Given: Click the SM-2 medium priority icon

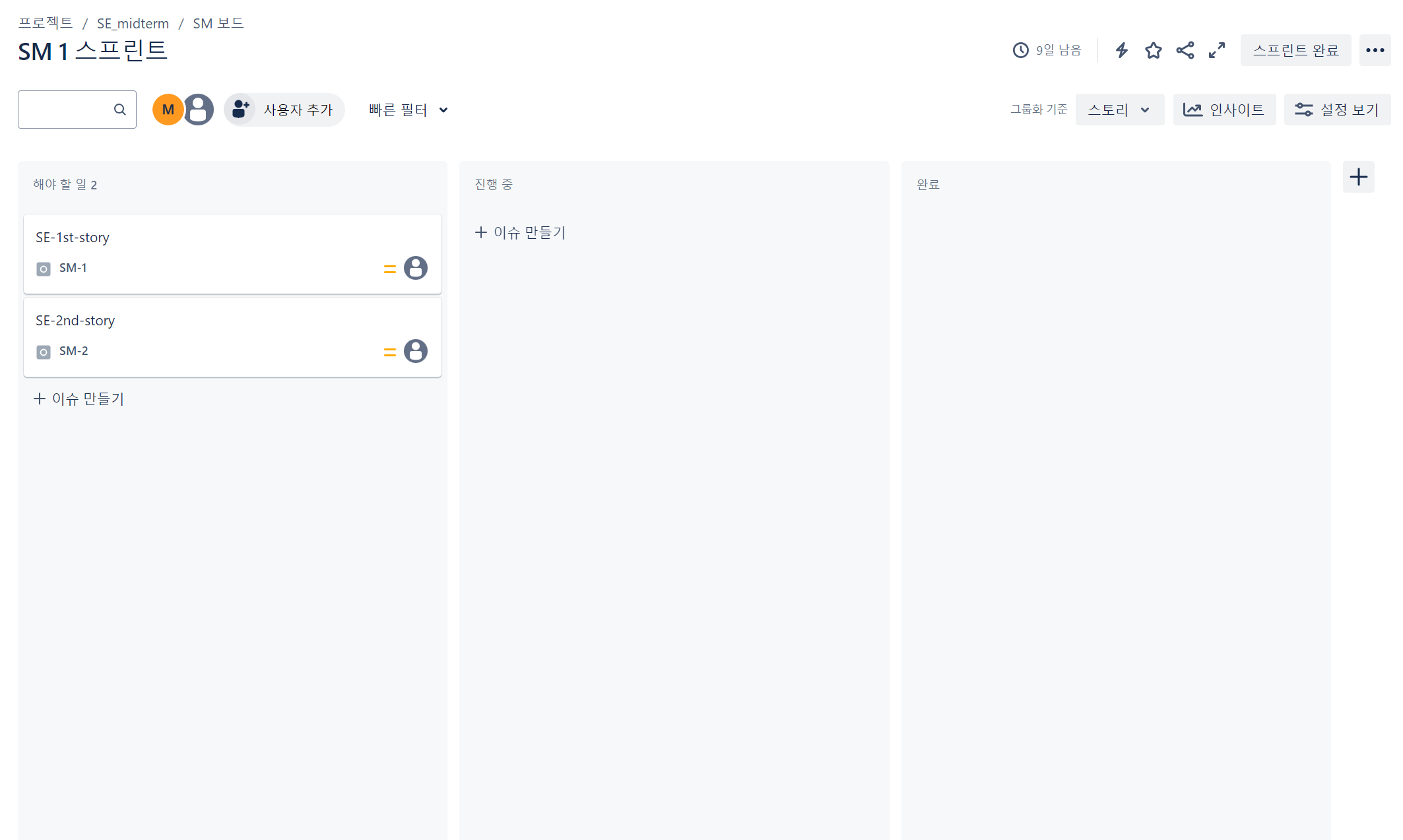Looking at the screenshot, I should (389, 352).
